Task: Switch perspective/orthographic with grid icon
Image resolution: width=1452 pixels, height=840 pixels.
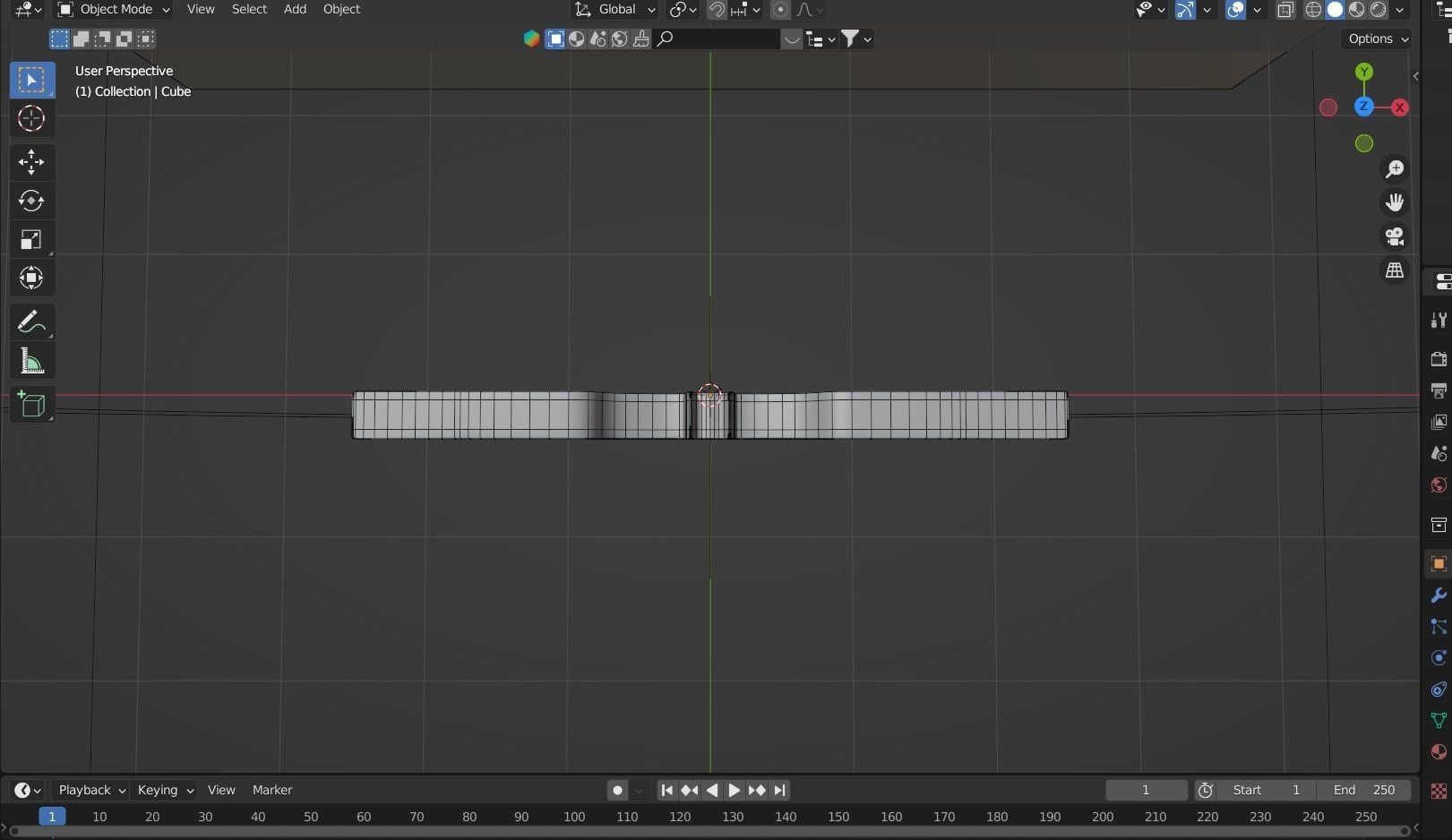Action: pyautogui.click(x=1395, y=270)
